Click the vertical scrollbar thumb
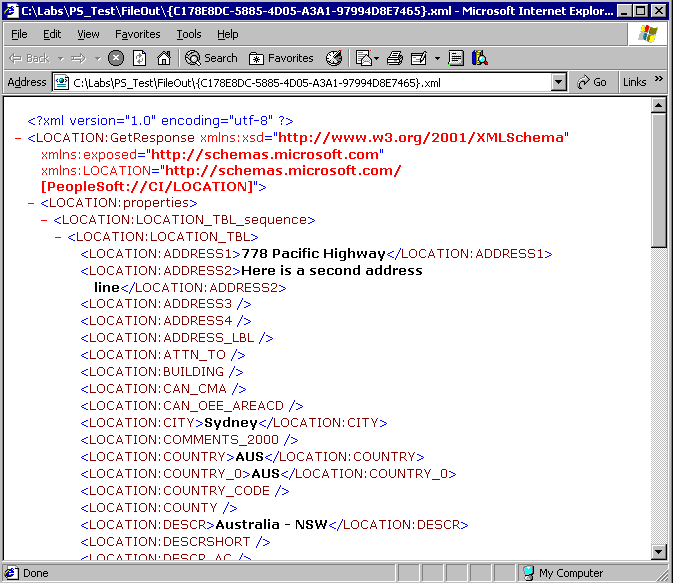The width and height of the screenshot is (674, 583). click(x=659, y=181)
